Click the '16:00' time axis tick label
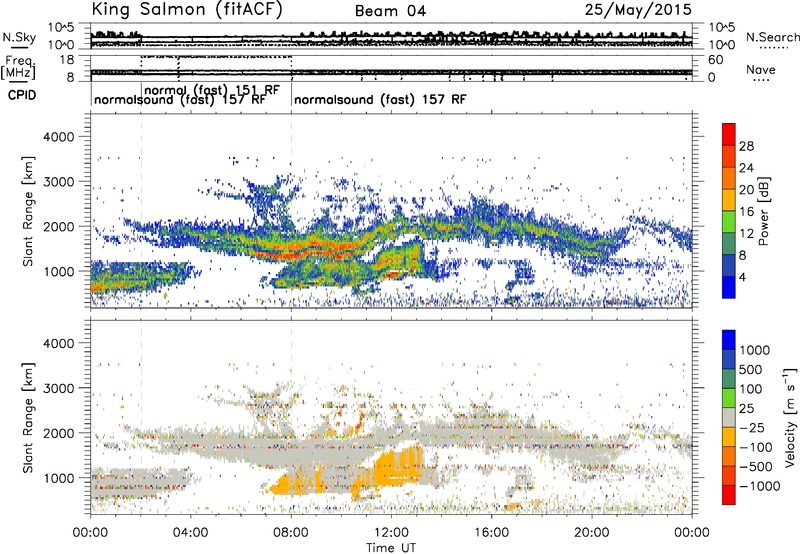The width and height of the screenshot is (800, 554). [491, 533]
